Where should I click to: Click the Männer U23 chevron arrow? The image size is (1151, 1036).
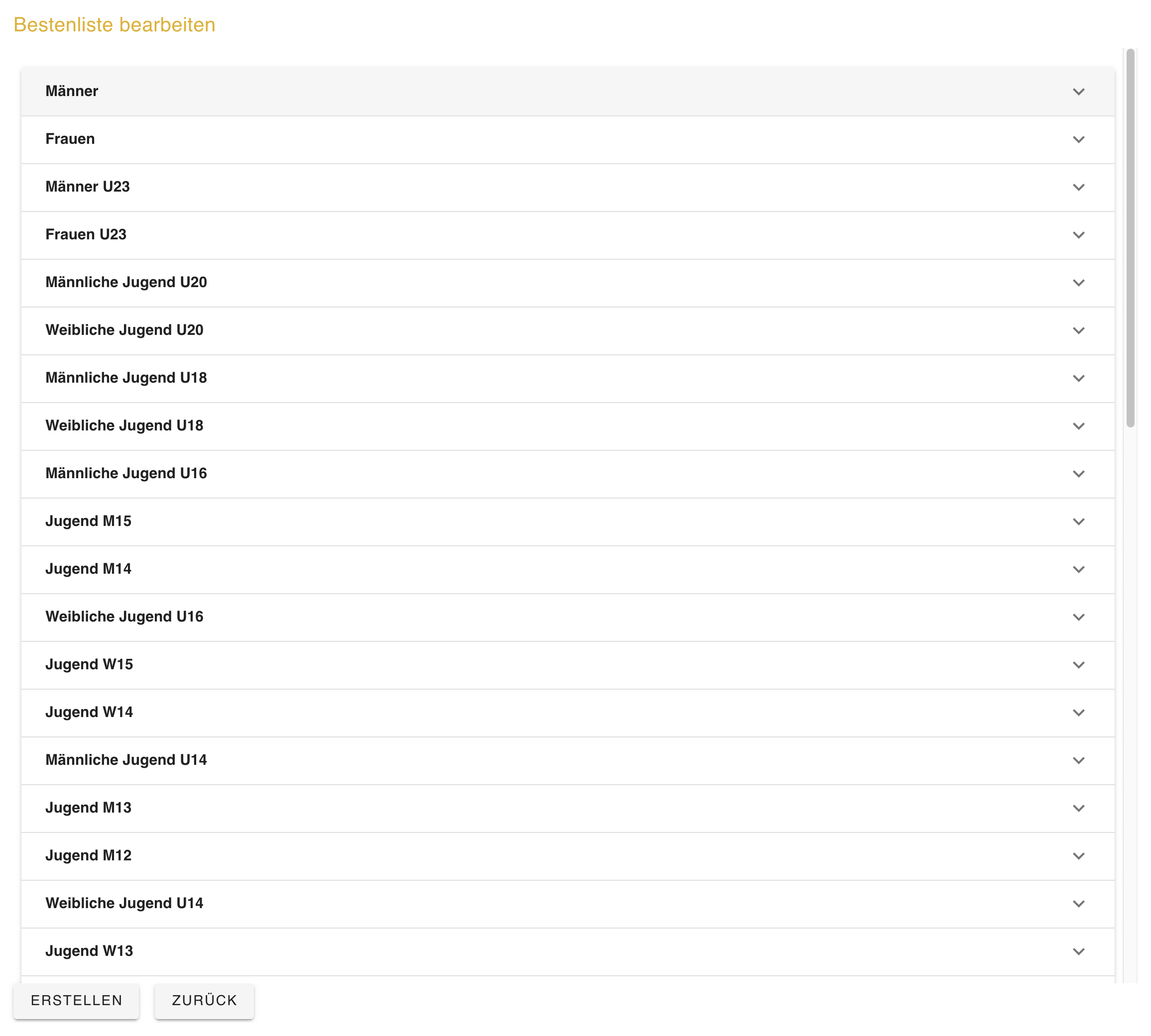click(1078, 187)
